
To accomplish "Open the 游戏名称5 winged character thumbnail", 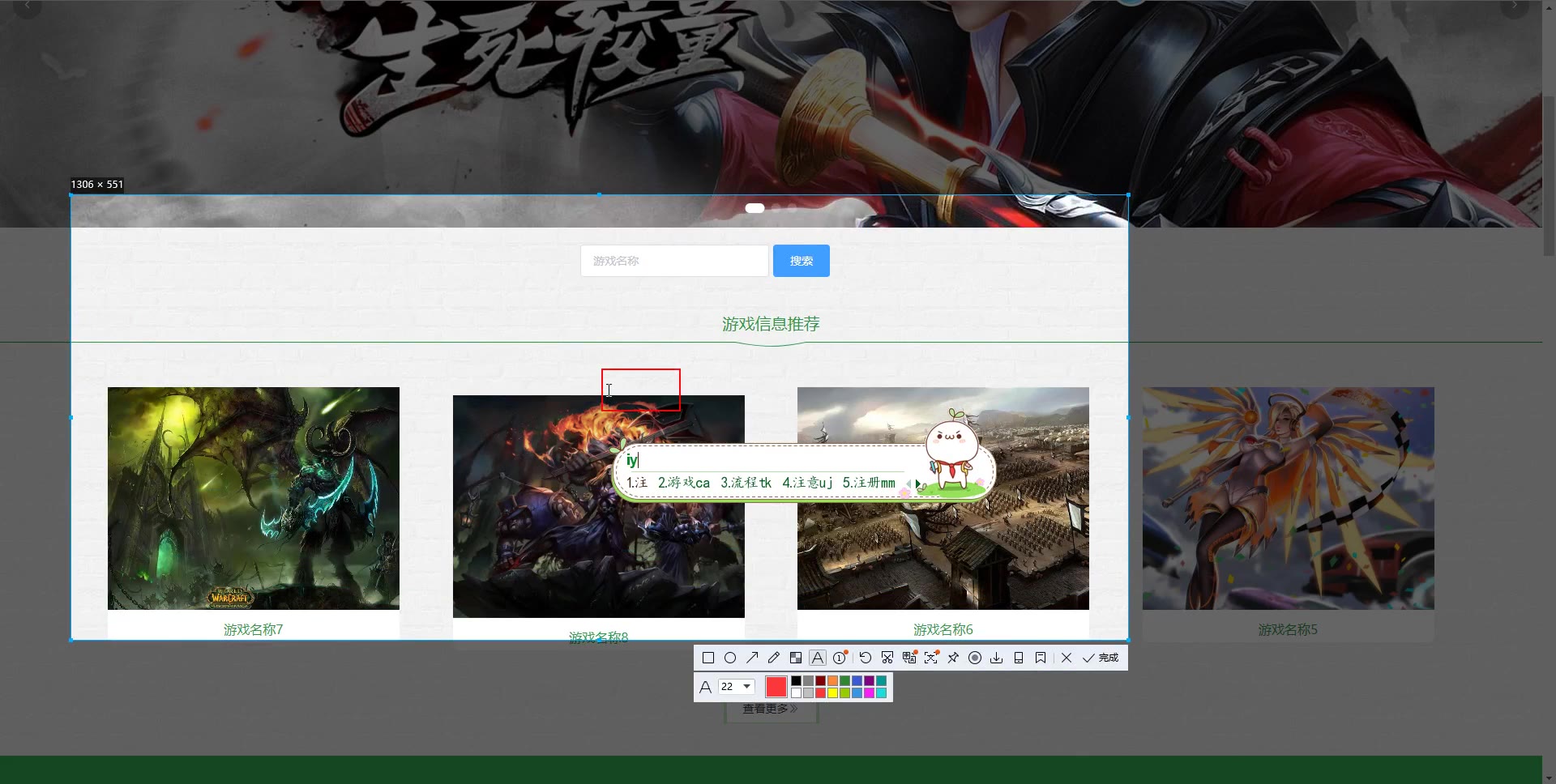I will point(1289,498).
